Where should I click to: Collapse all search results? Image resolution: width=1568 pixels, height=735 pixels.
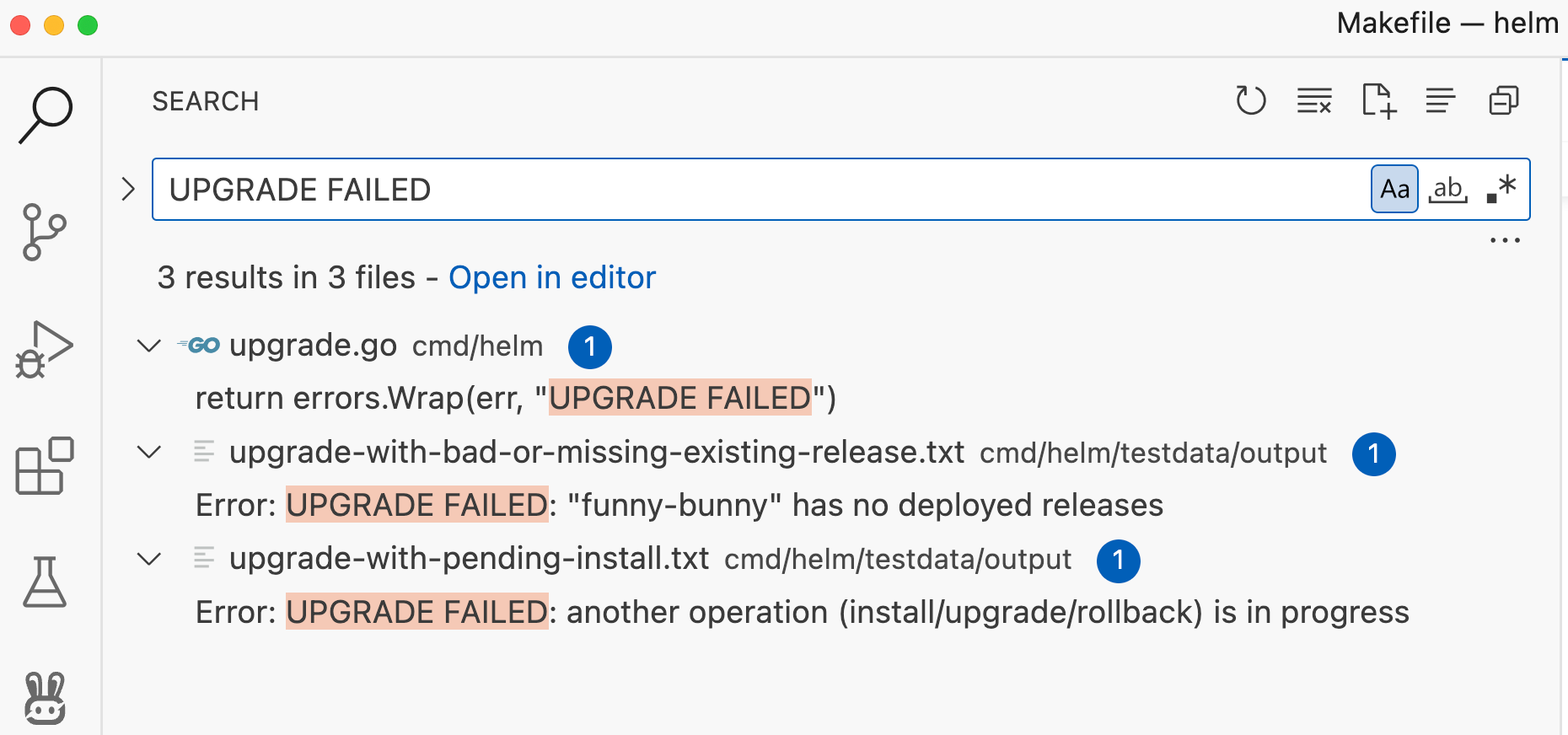(1504, 101)
